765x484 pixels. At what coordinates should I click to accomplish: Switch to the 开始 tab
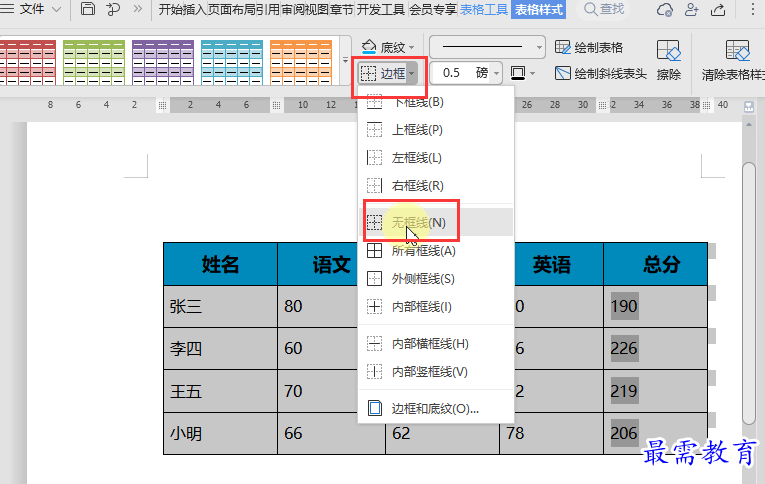pos(170,9)
